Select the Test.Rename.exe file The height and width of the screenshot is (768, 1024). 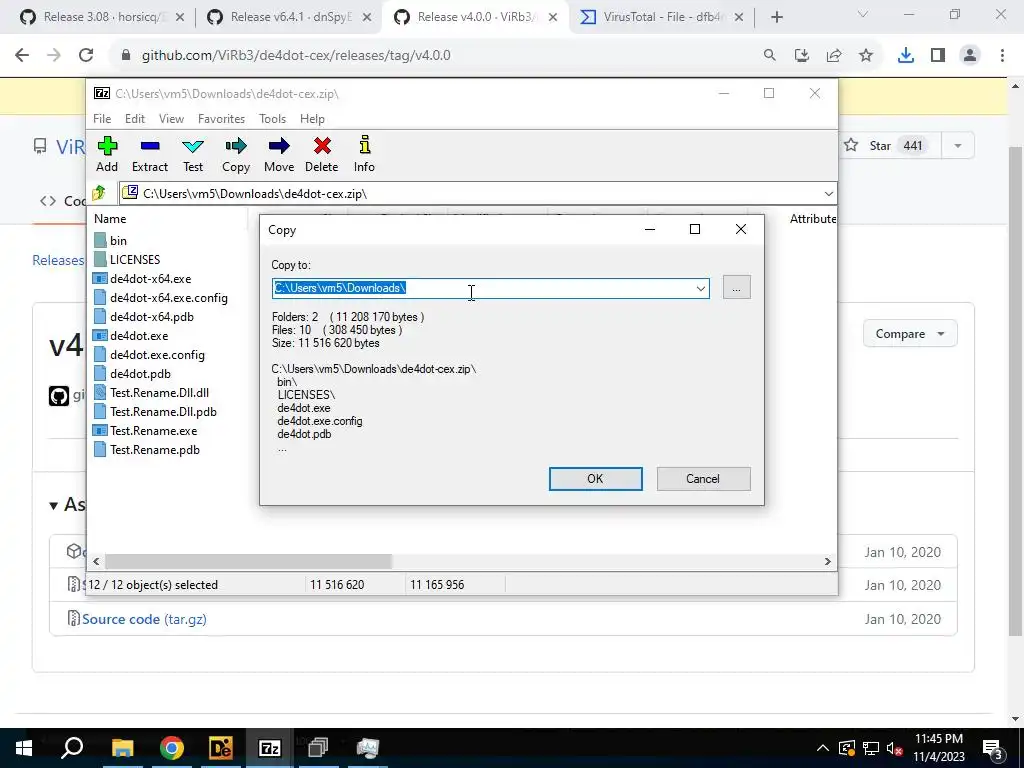coord(145,430)
